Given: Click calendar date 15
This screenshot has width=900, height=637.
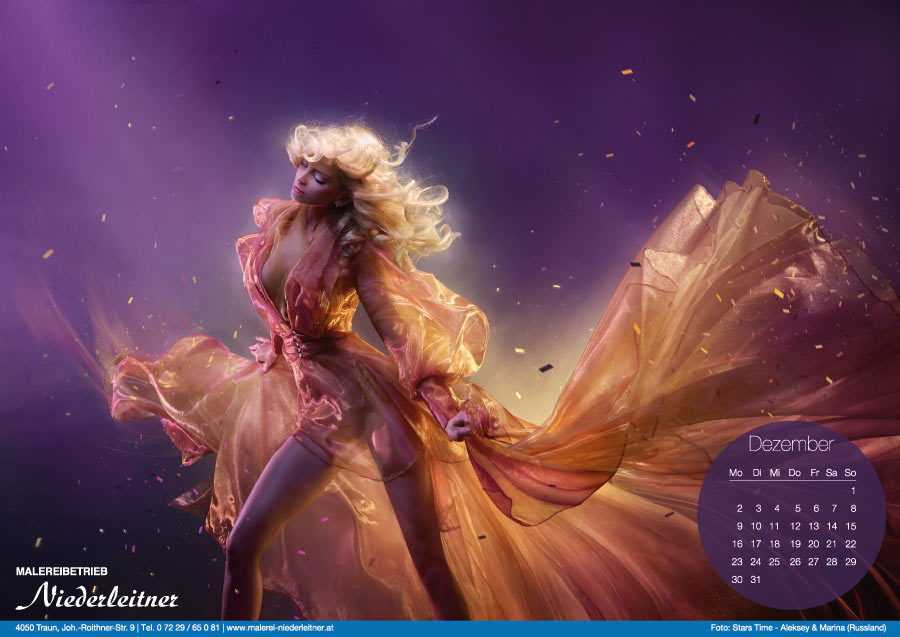Looking at the screenshot, I should tap(851, 526).
